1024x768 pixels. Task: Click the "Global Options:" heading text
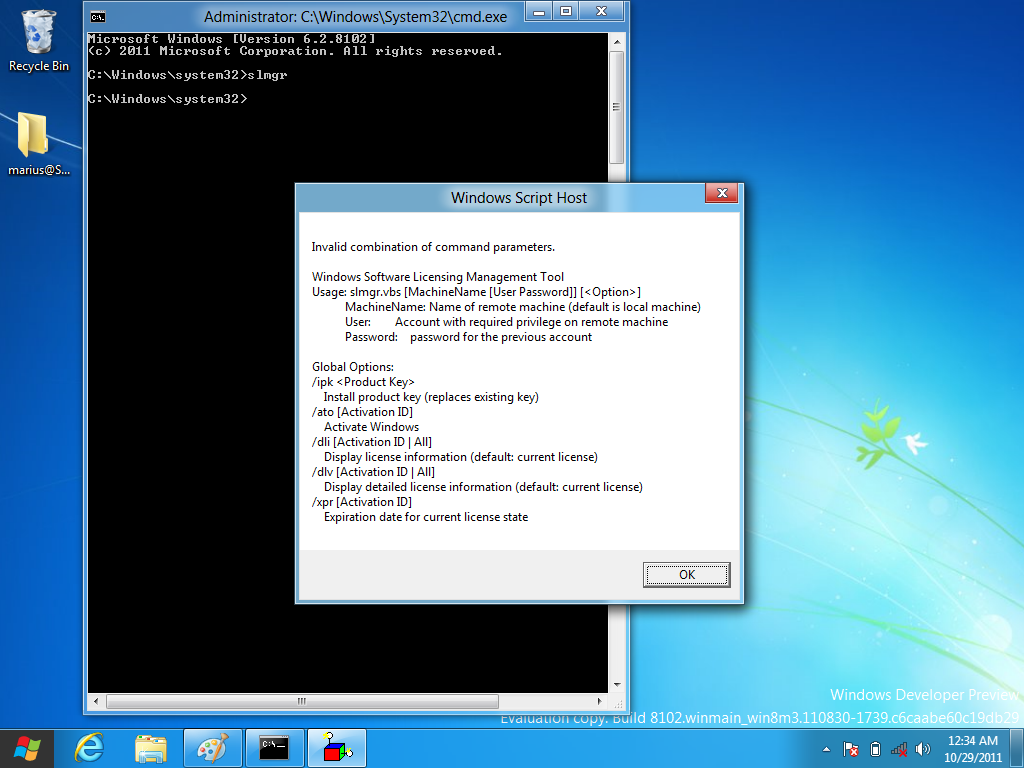pyautogui.click(x=353, y=367)
